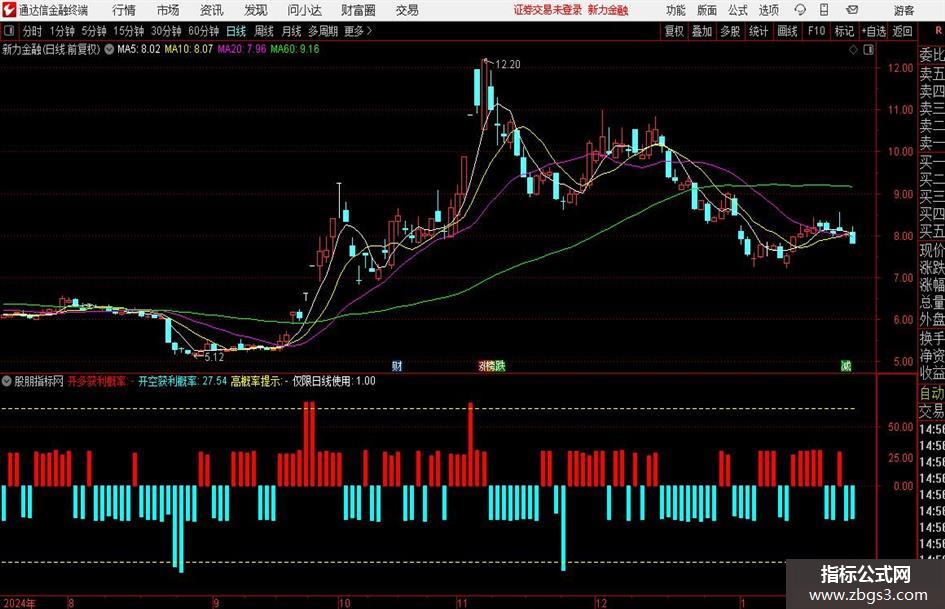Click the 返回 back button
945x609 pixels.
click(x=902, y=31)
